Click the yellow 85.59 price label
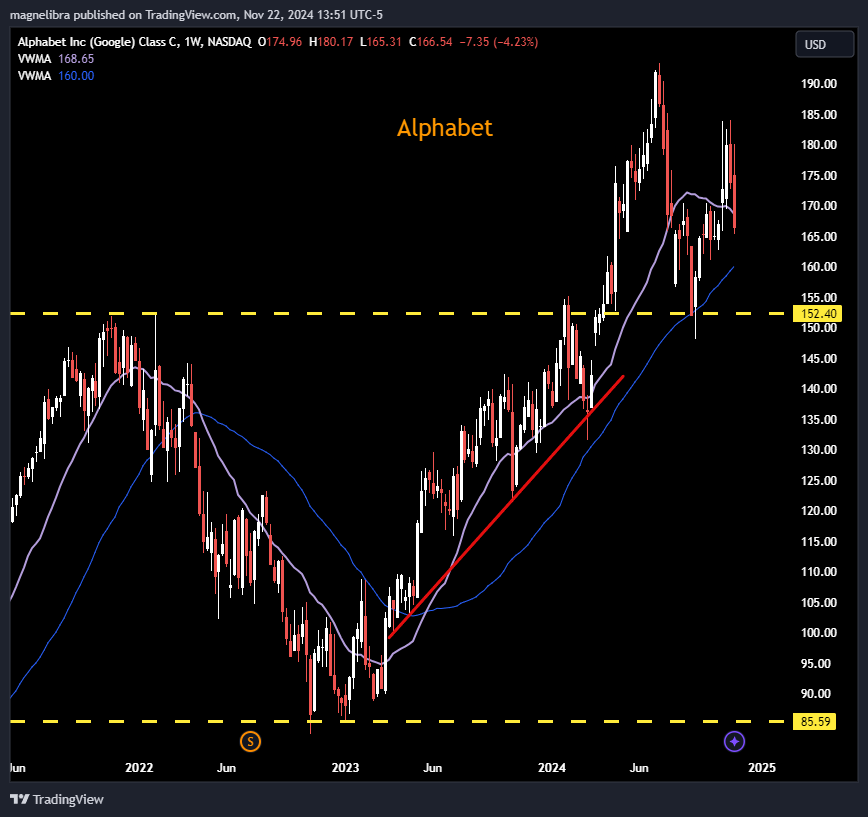The width and height of the screenshot is (868, 817). (x=815, y=722)
